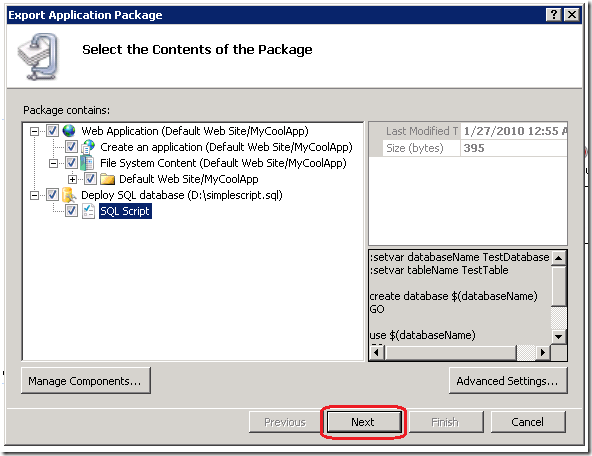Screen dimensions: 592x456
Task: Select the SQL Script tree item
Action: (125, 211)
